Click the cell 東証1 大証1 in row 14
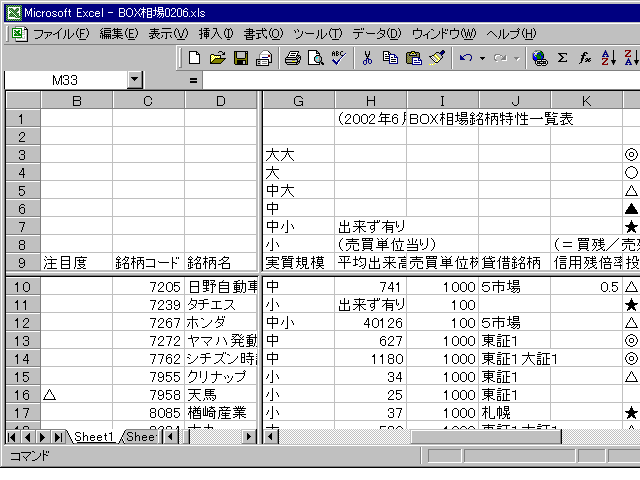Screen dimensions: 640x480 pyautogui.click(x=515, y=359)
